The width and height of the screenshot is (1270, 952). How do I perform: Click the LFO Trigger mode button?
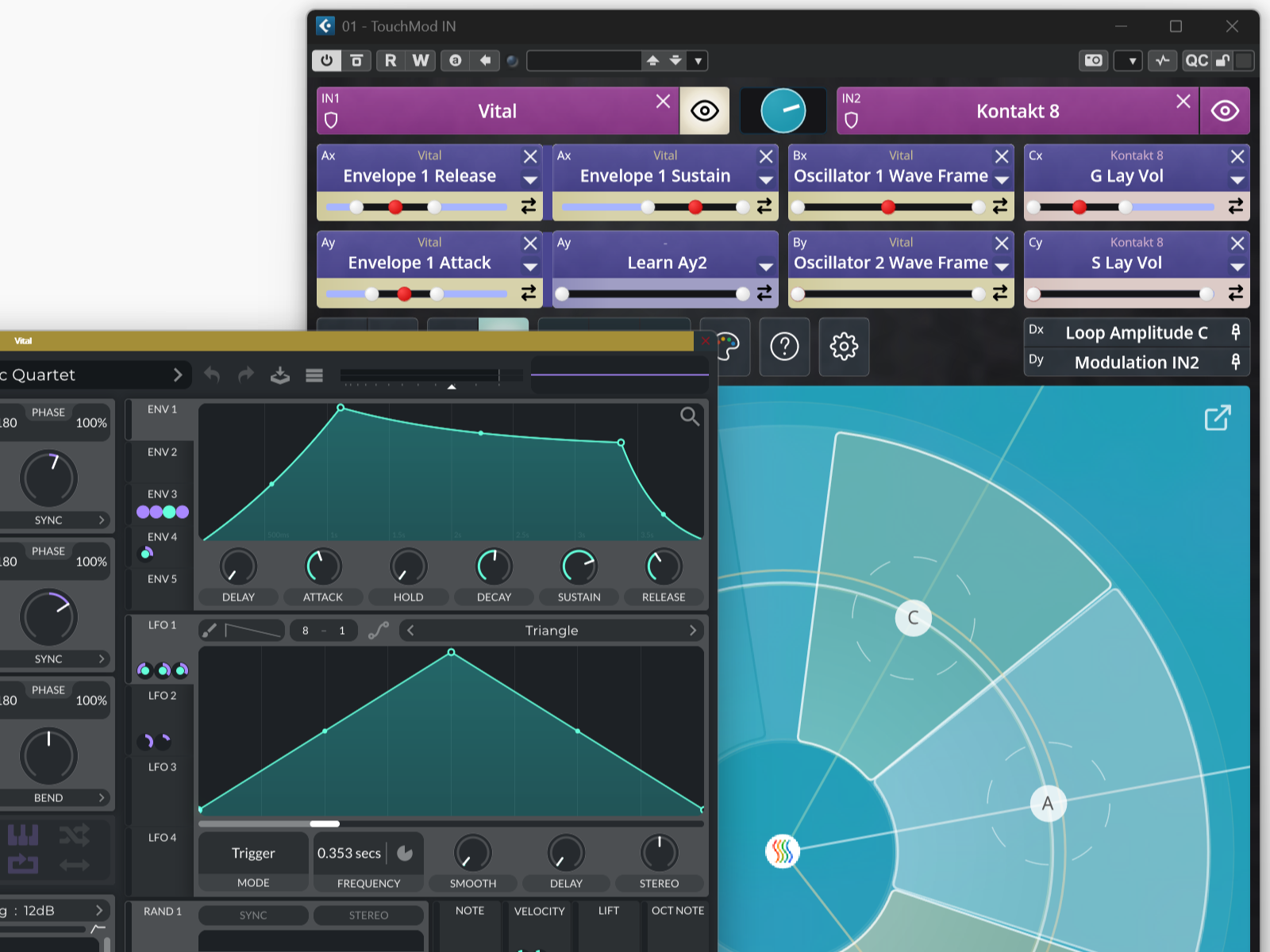[x=253, y=854]
